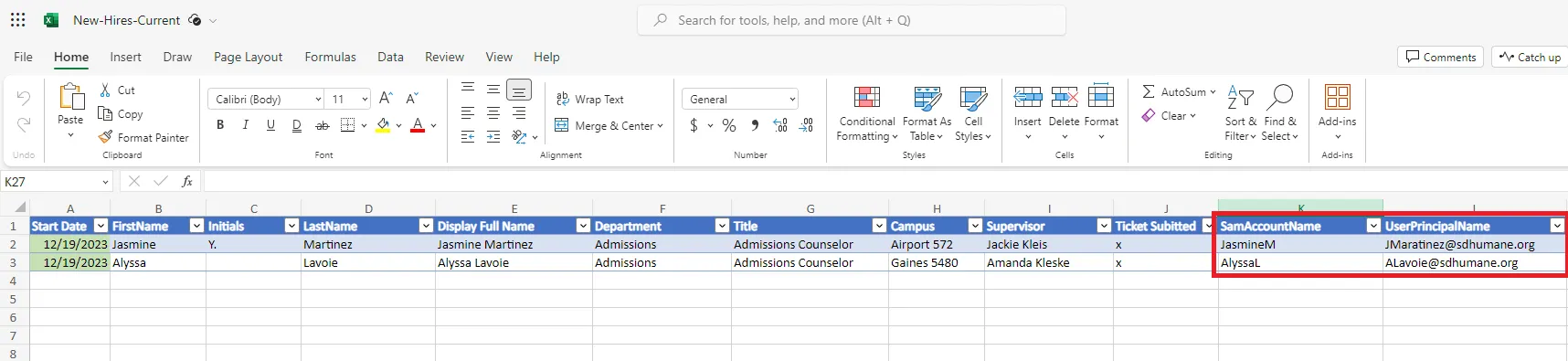Viewport: 1568px width, 361px height.
Task: Activate the Format Painter brush
Action: (x=106, y=137)
